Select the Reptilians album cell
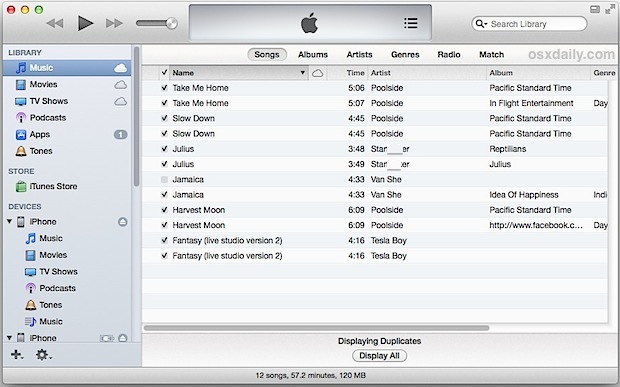Viewport: 620px width, 387px height. 508,149
